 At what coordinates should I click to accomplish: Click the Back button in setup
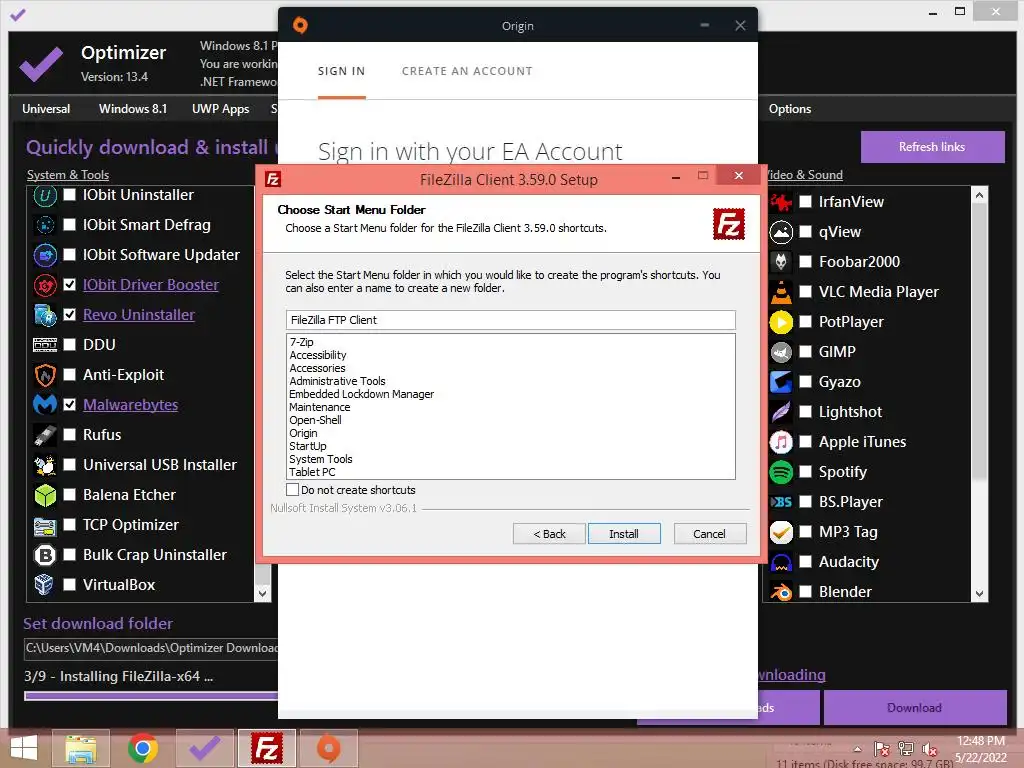[549, 534]
